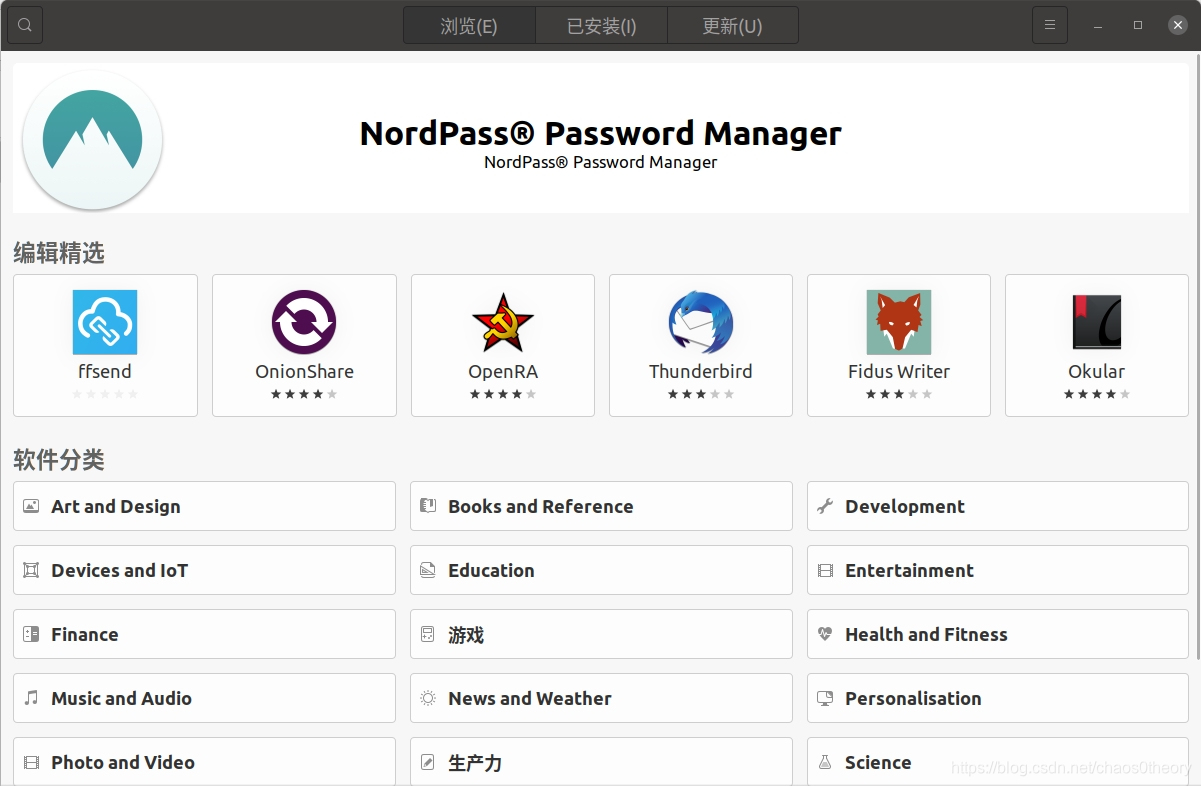Click the Finance icon
This screenshot has width=1201, height=786.
31,634
